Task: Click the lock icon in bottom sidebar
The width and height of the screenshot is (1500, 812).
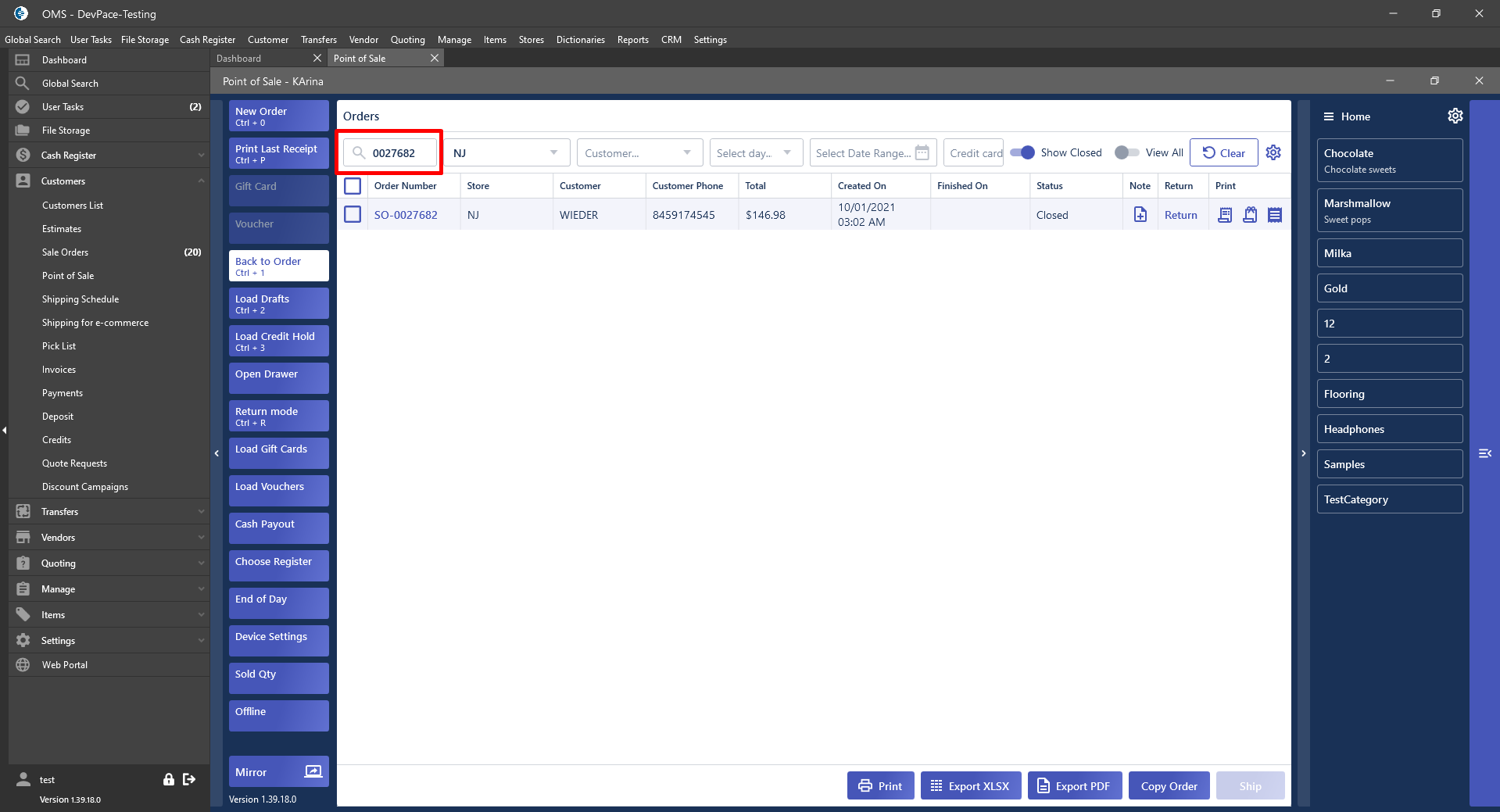Action: point(168,779)
